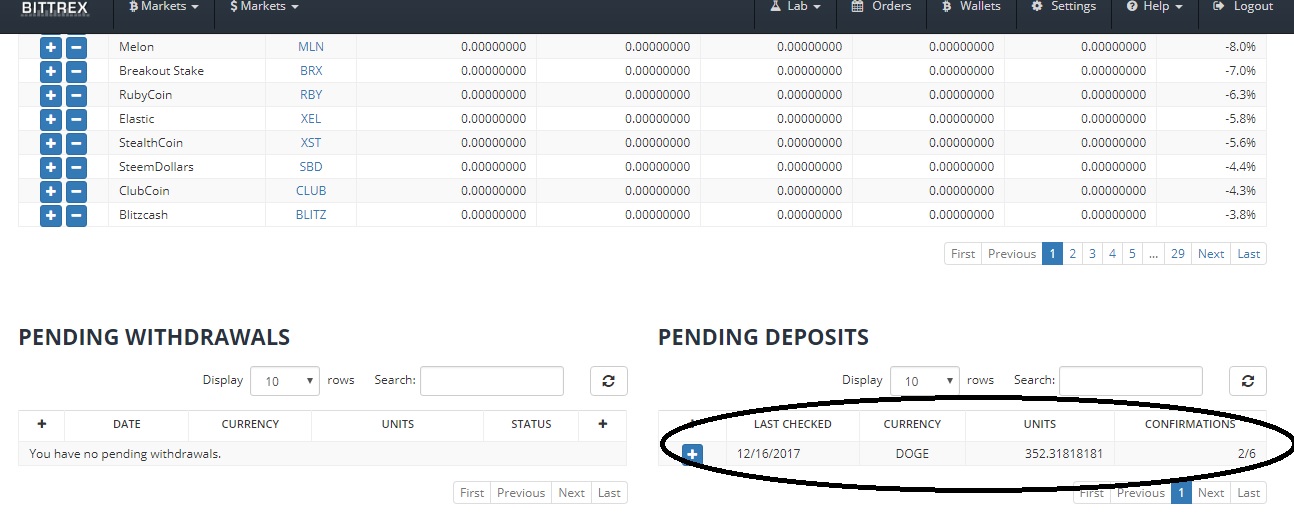The width and height of the screenshot is (1294, 526).
Task: Click Last in the wallet list pagination
Action: (1249, 254)
